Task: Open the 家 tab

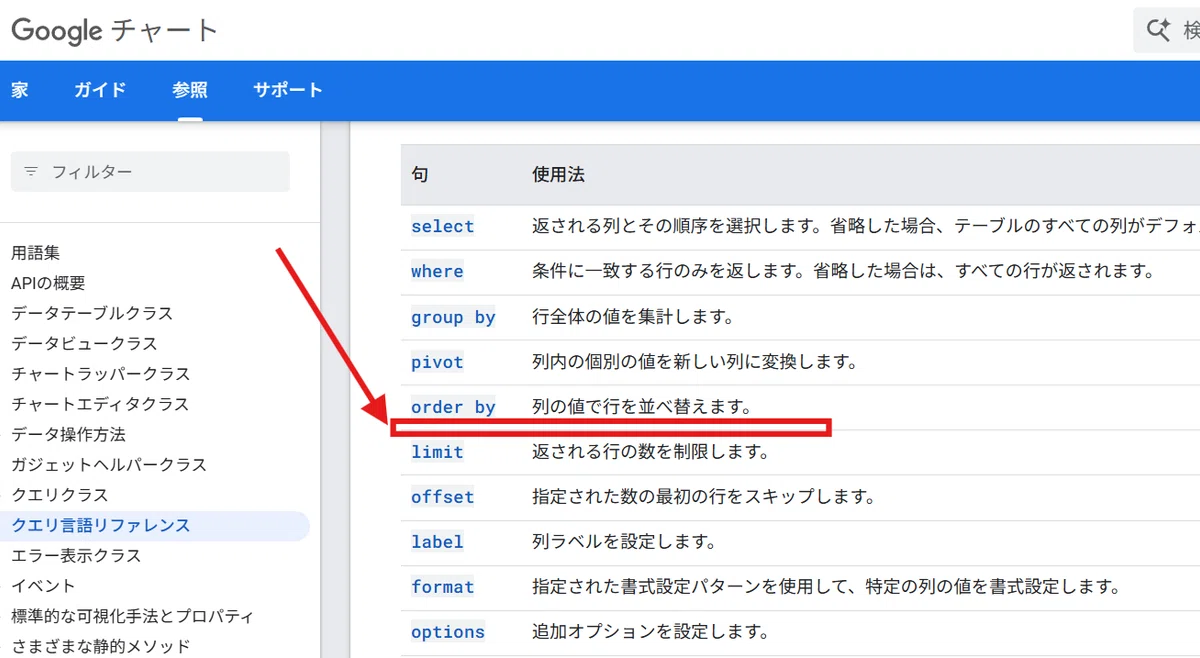Action: pos(20,90)
